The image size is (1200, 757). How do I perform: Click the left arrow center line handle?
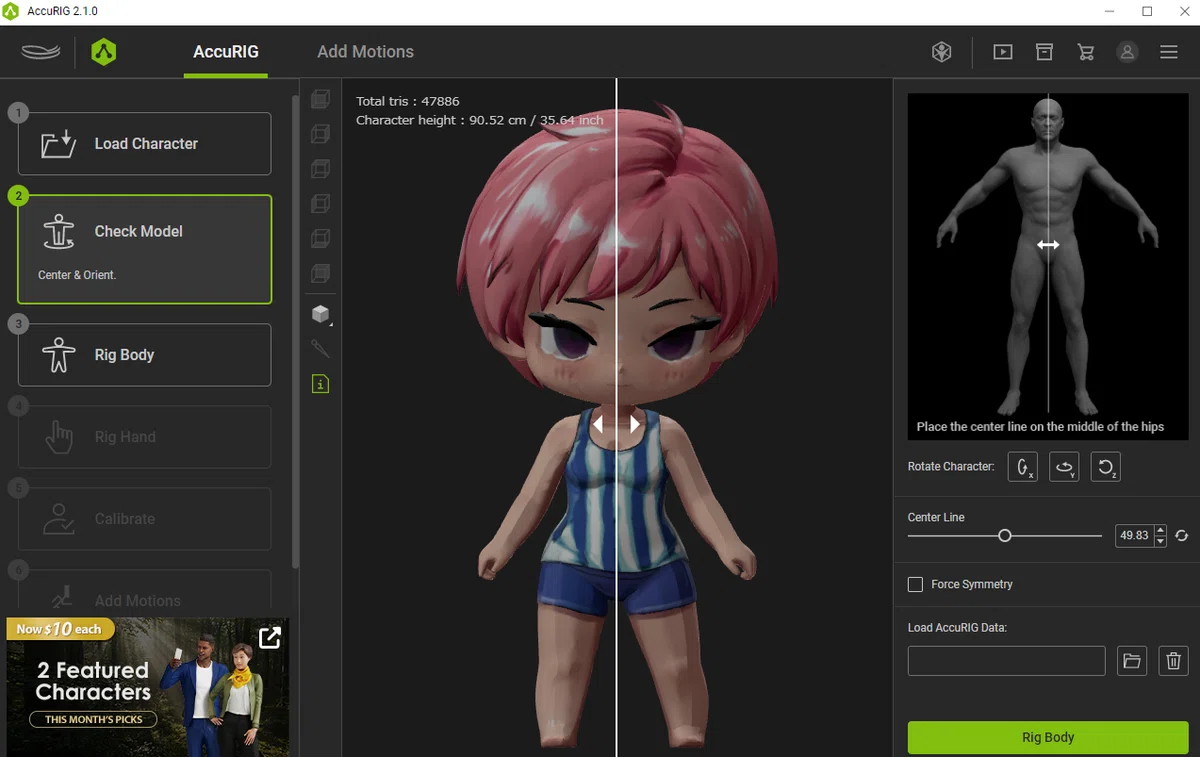tap(598, 424)
